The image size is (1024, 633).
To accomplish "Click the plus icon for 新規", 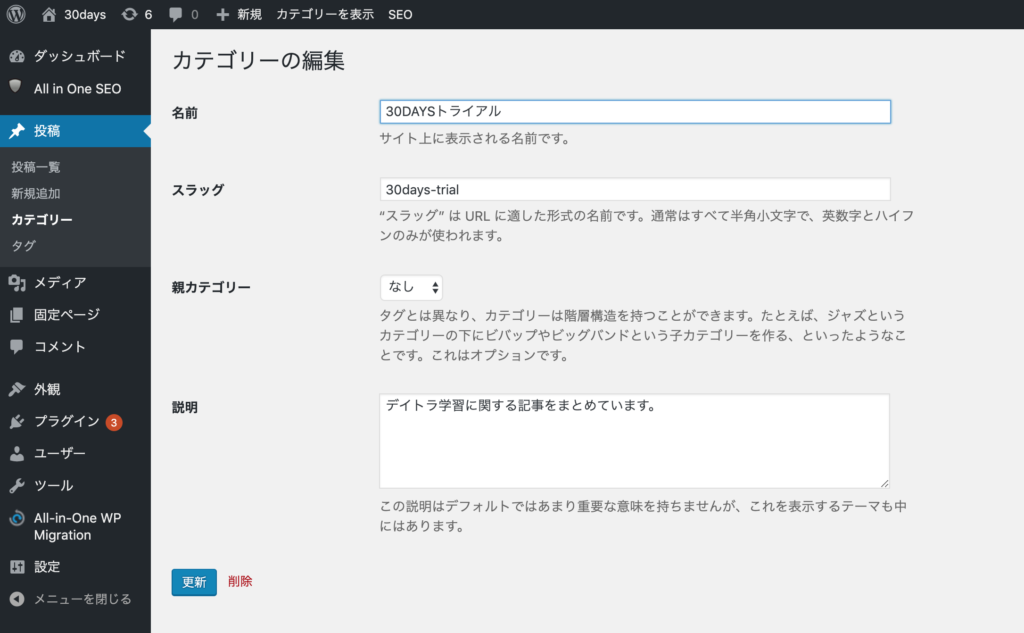I will pos(223,14).
